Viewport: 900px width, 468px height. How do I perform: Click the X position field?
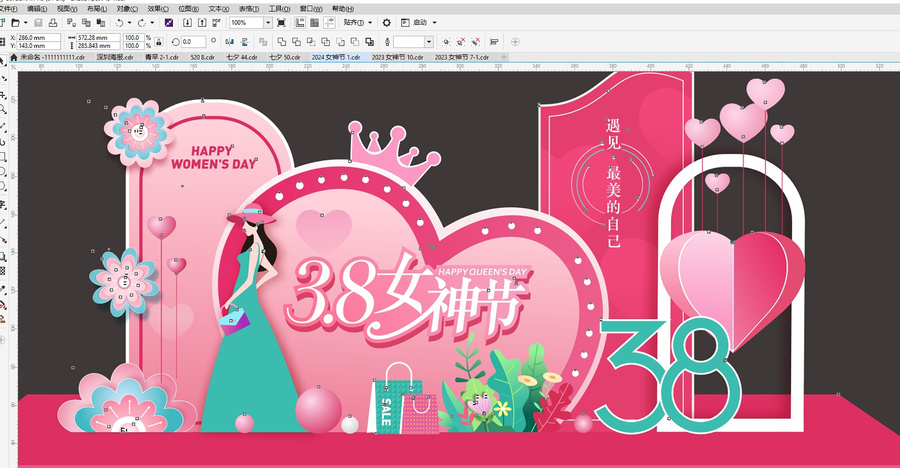point(38,37)
